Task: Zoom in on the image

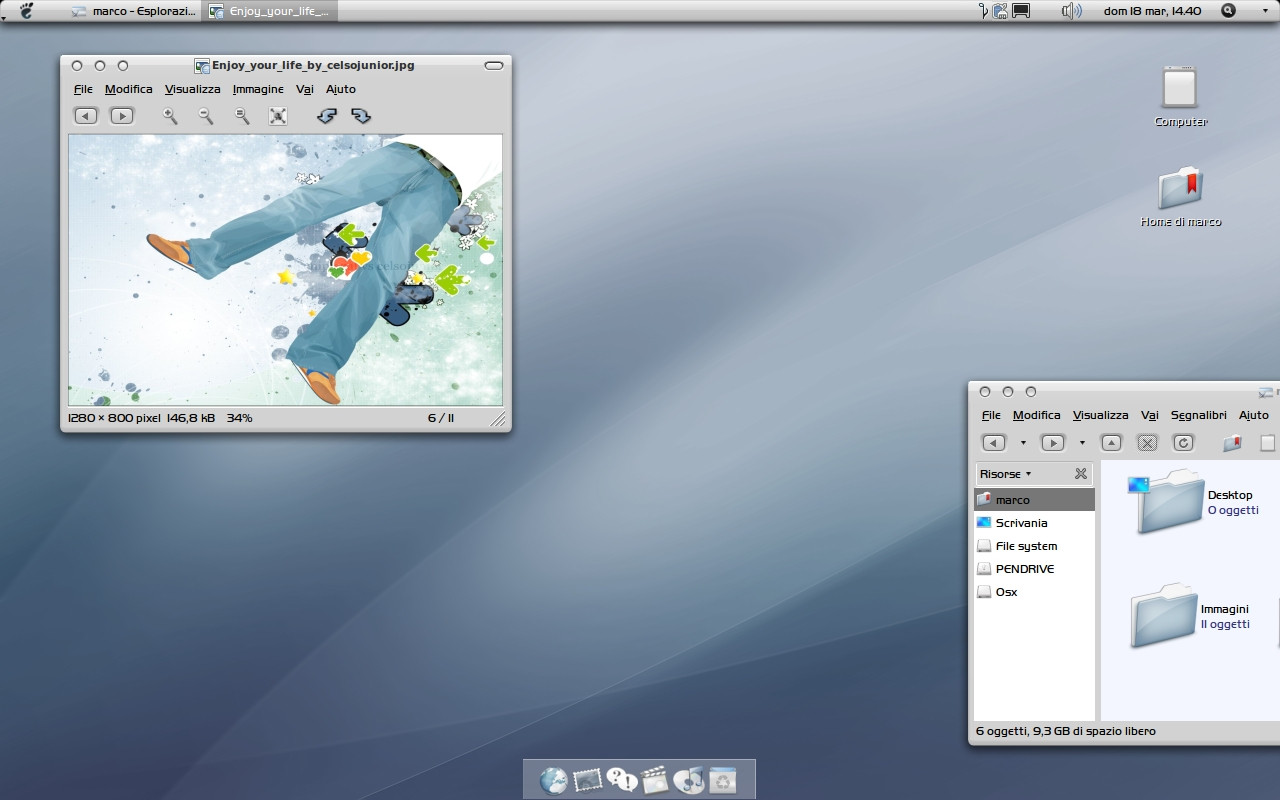Action: 170,116
